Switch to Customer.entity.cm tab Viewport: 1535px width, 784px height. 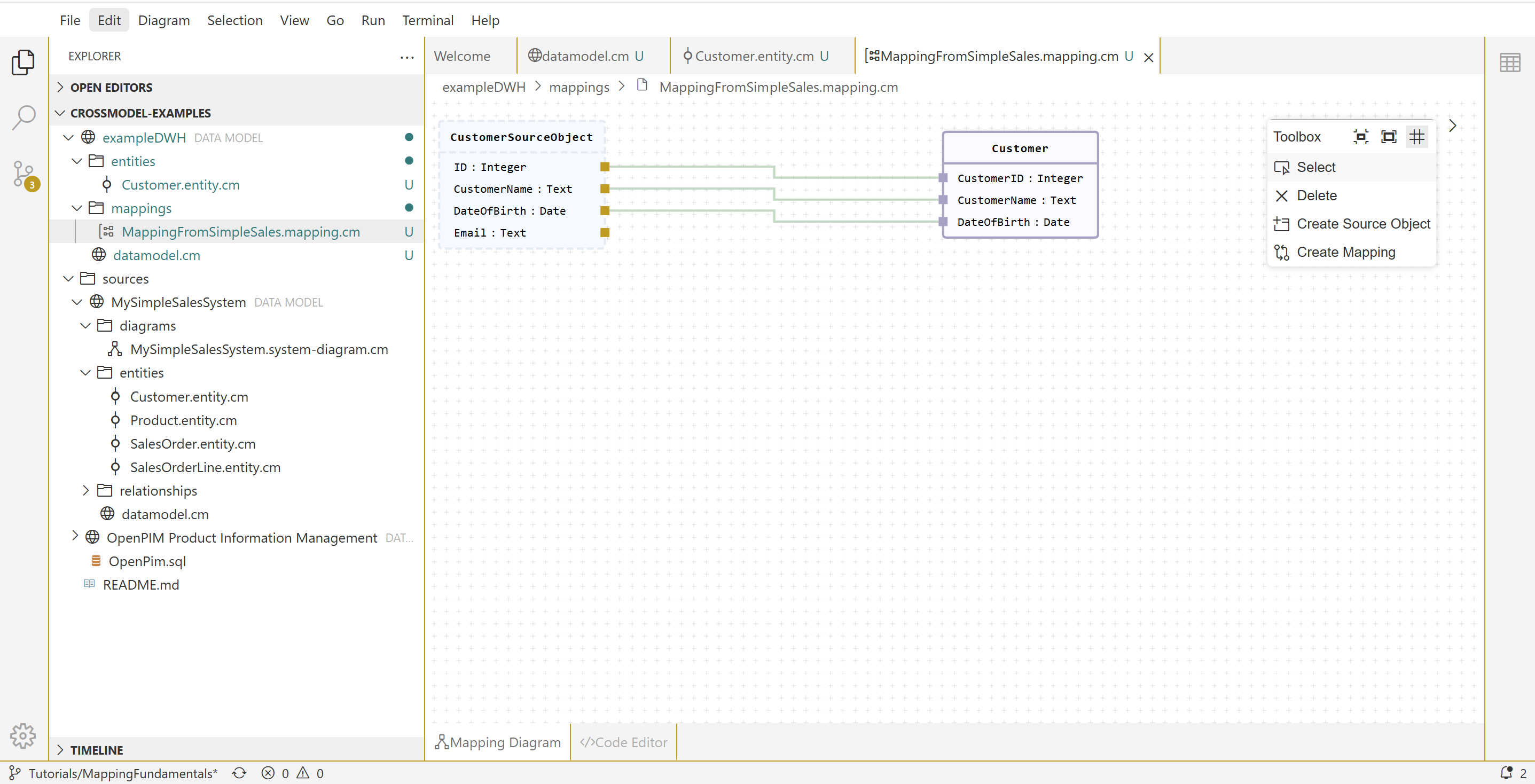tap(754, 56)
